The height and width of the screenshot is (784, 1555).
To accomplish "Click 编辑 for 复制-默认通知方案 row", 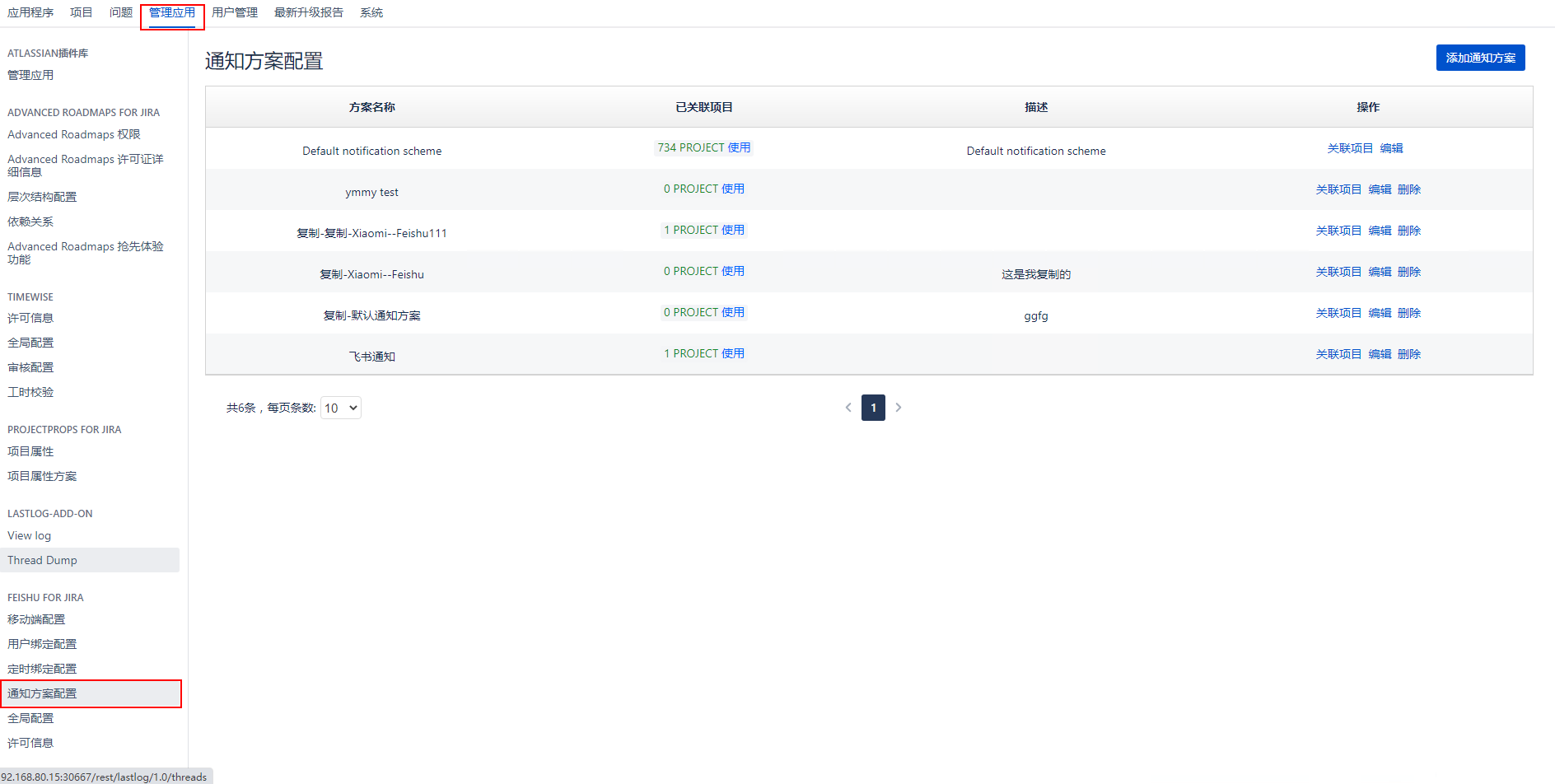I will click(x=1380, y=313).
